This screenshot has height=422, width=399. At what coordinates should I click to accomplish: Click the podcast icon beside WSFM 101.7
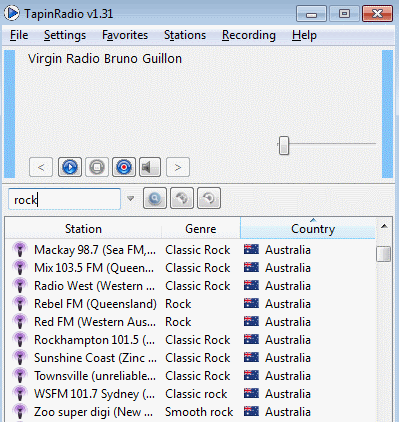[x=20, y=393]
